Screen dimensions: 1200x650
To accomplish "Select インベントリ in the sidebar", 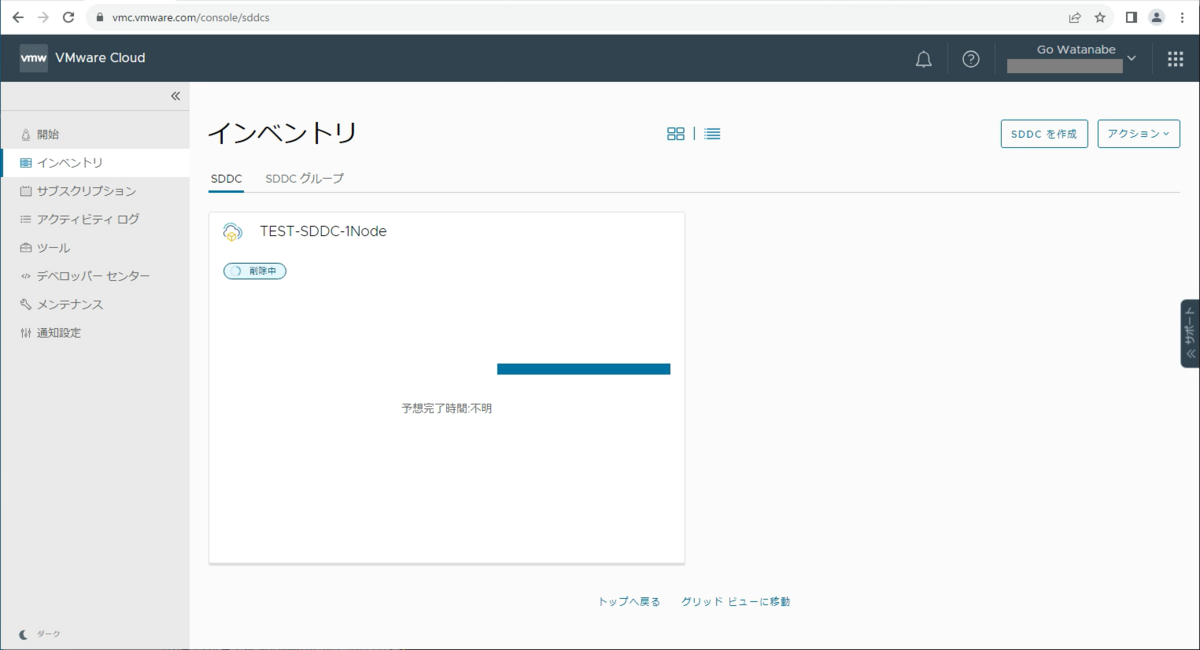I will pos(95,162).
